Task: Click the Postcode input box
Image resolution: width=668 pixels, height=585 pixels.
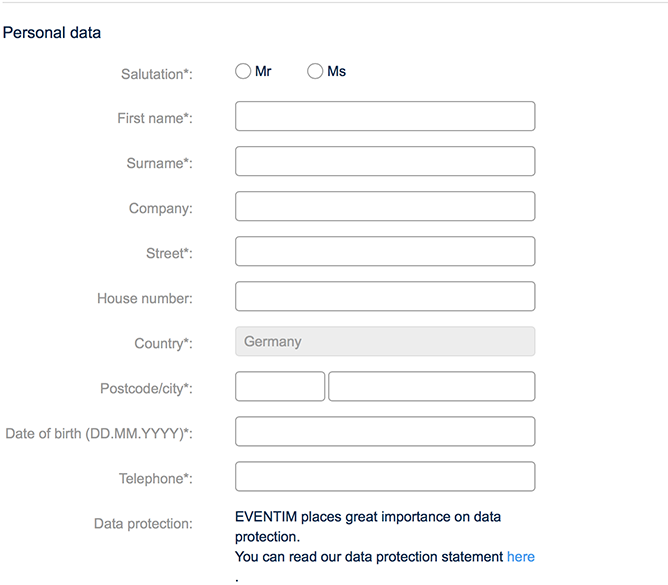Action: pyautogui.click(x=280, y=386)
